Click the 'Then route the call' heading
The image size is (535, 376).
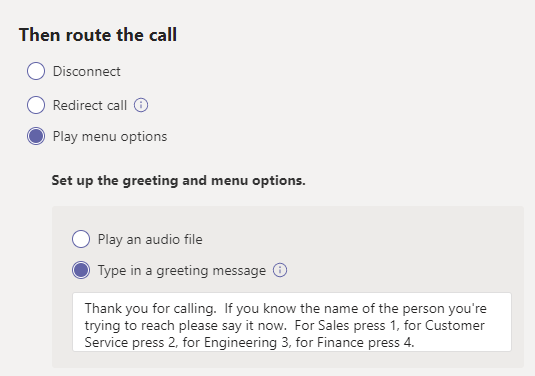(98, 35)
